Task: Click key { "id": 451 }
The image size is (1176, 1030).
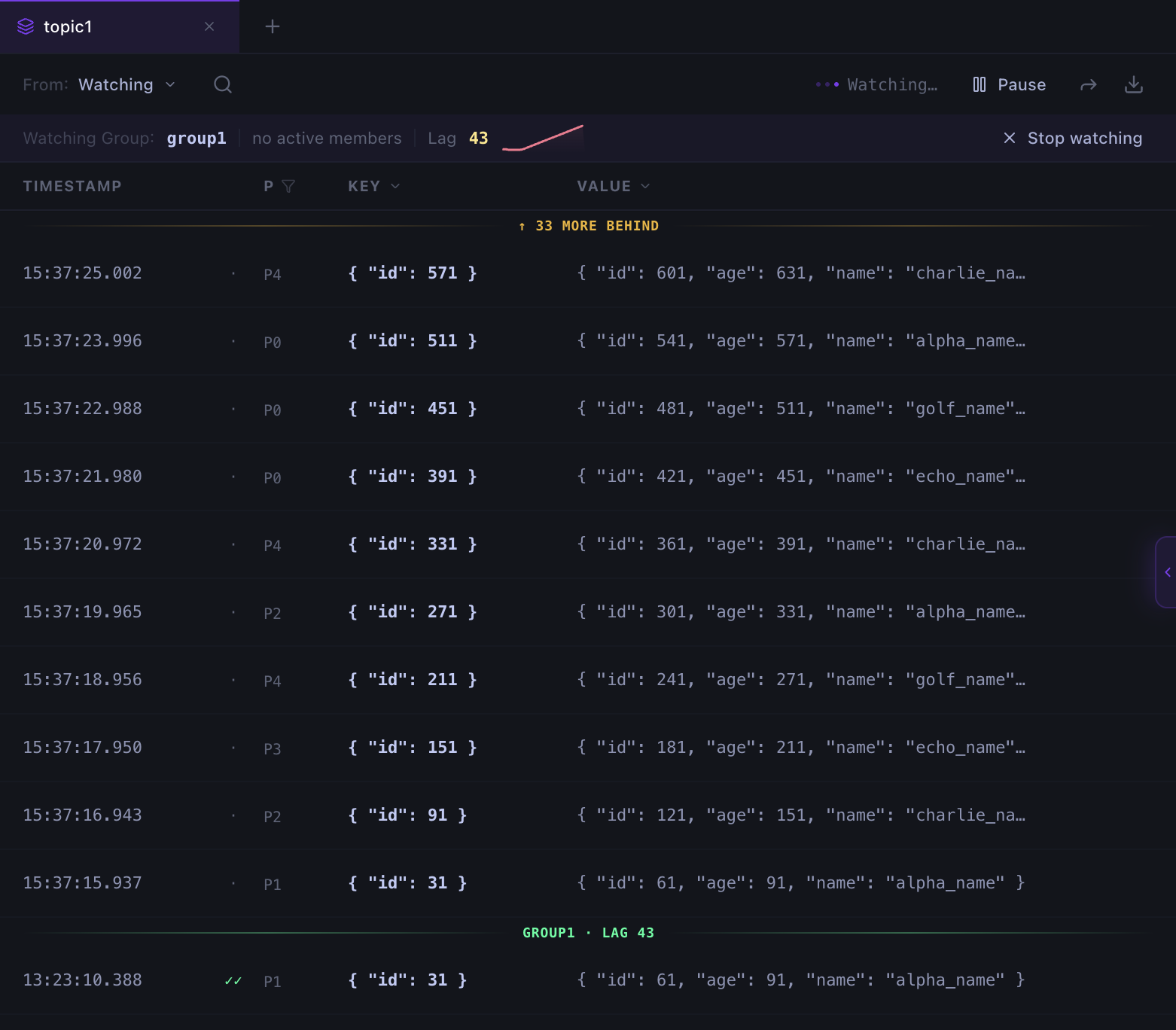Action: [x=413, y=409]
